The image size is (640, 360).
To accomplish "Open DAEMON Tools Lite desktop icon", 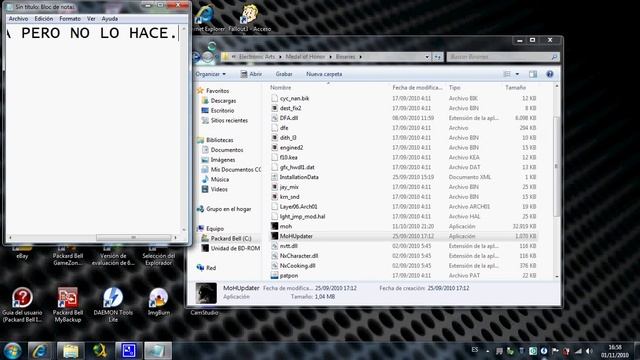I will 113,304.
